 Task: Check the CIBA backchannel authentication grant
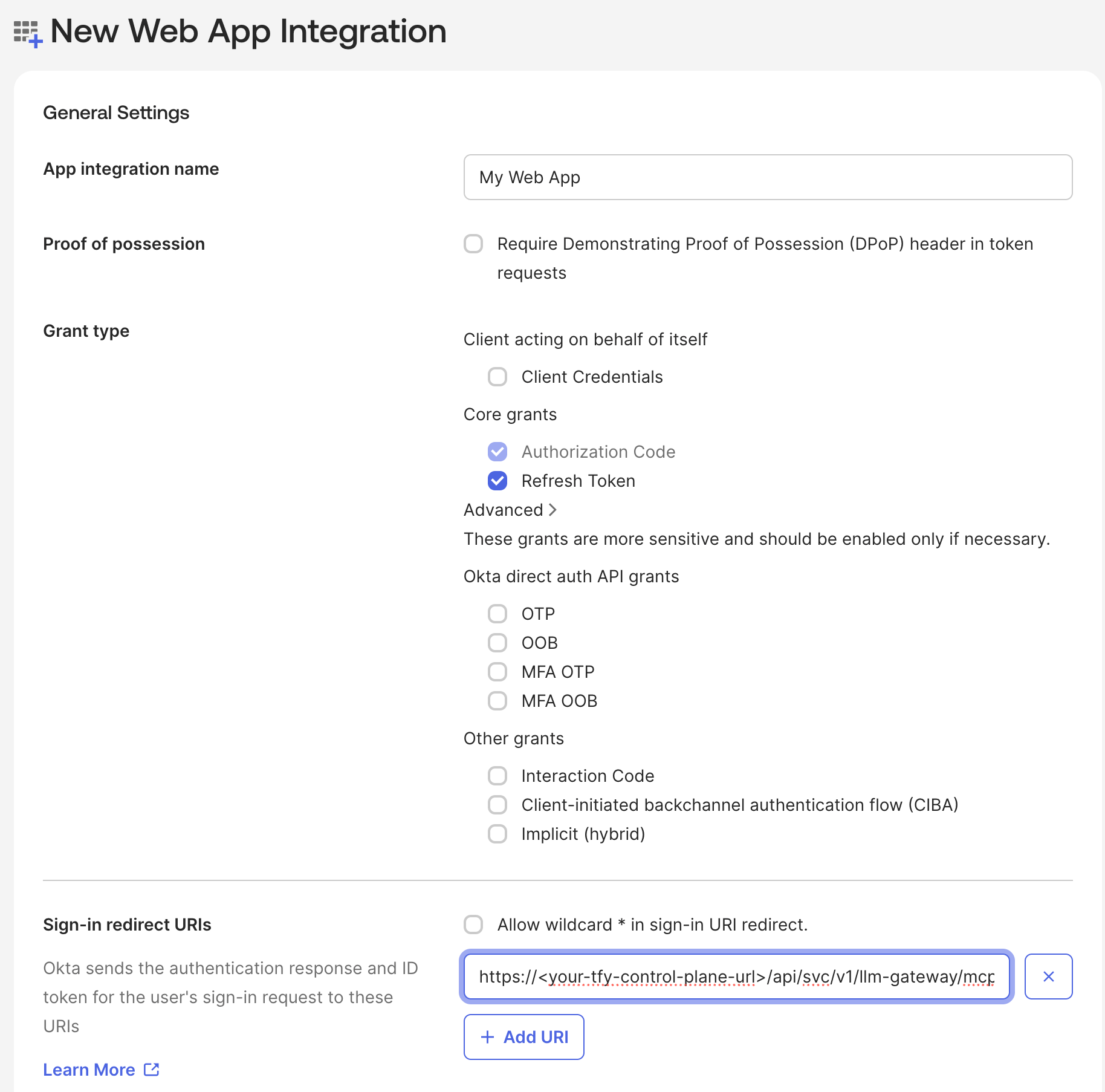click(x=497, y=805)
